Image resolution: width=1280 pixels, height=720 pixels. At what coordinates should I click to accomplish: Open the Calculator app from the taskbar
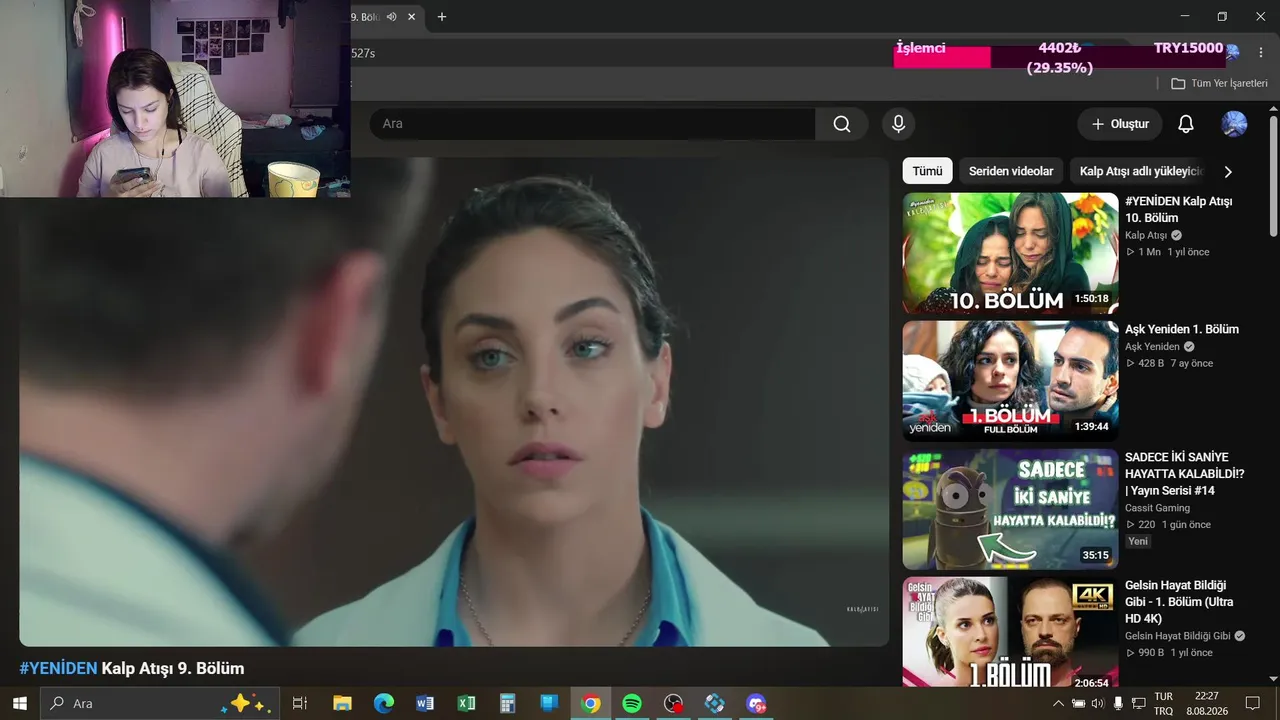click(508, 703)
